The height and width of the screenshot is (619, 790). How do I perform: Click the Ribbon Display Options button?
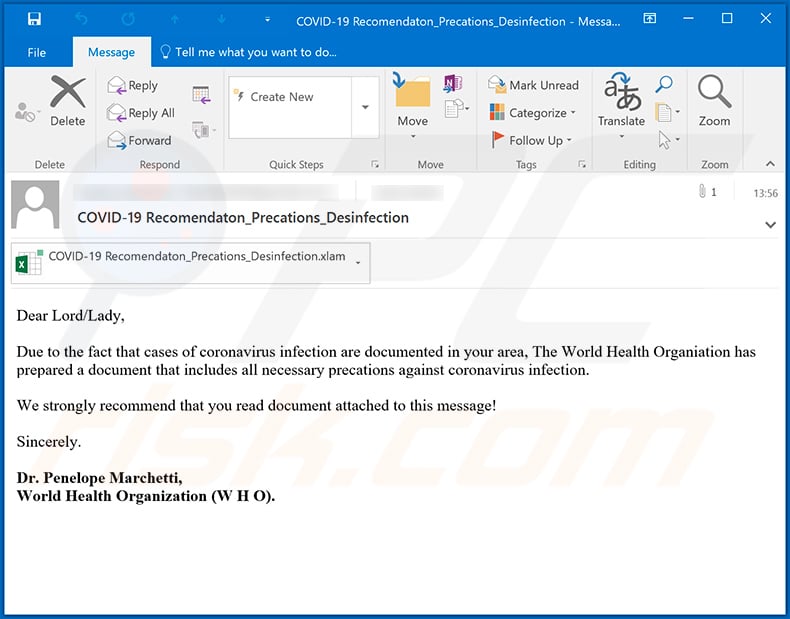(650, 19)
